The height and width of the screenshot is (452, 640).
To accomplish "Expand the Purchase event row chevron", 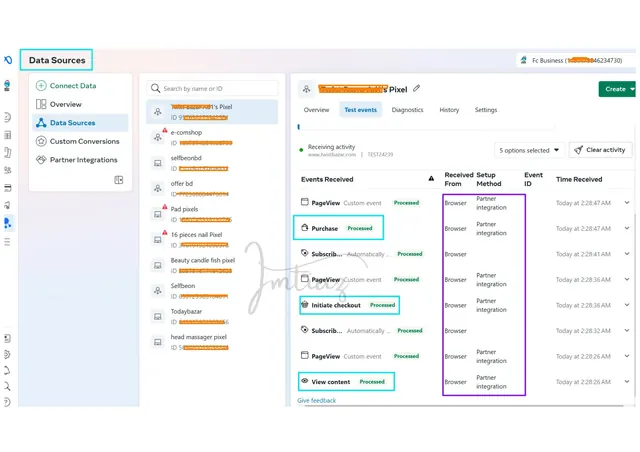I will [x=627, y=228].
